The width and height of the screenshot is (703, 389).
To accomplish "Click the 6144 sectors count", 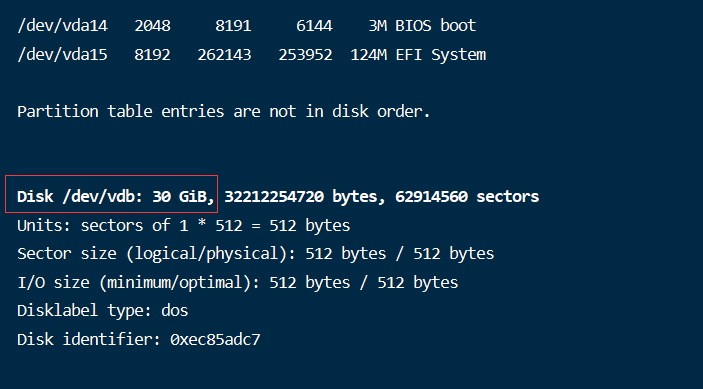I will click(314, 26).
